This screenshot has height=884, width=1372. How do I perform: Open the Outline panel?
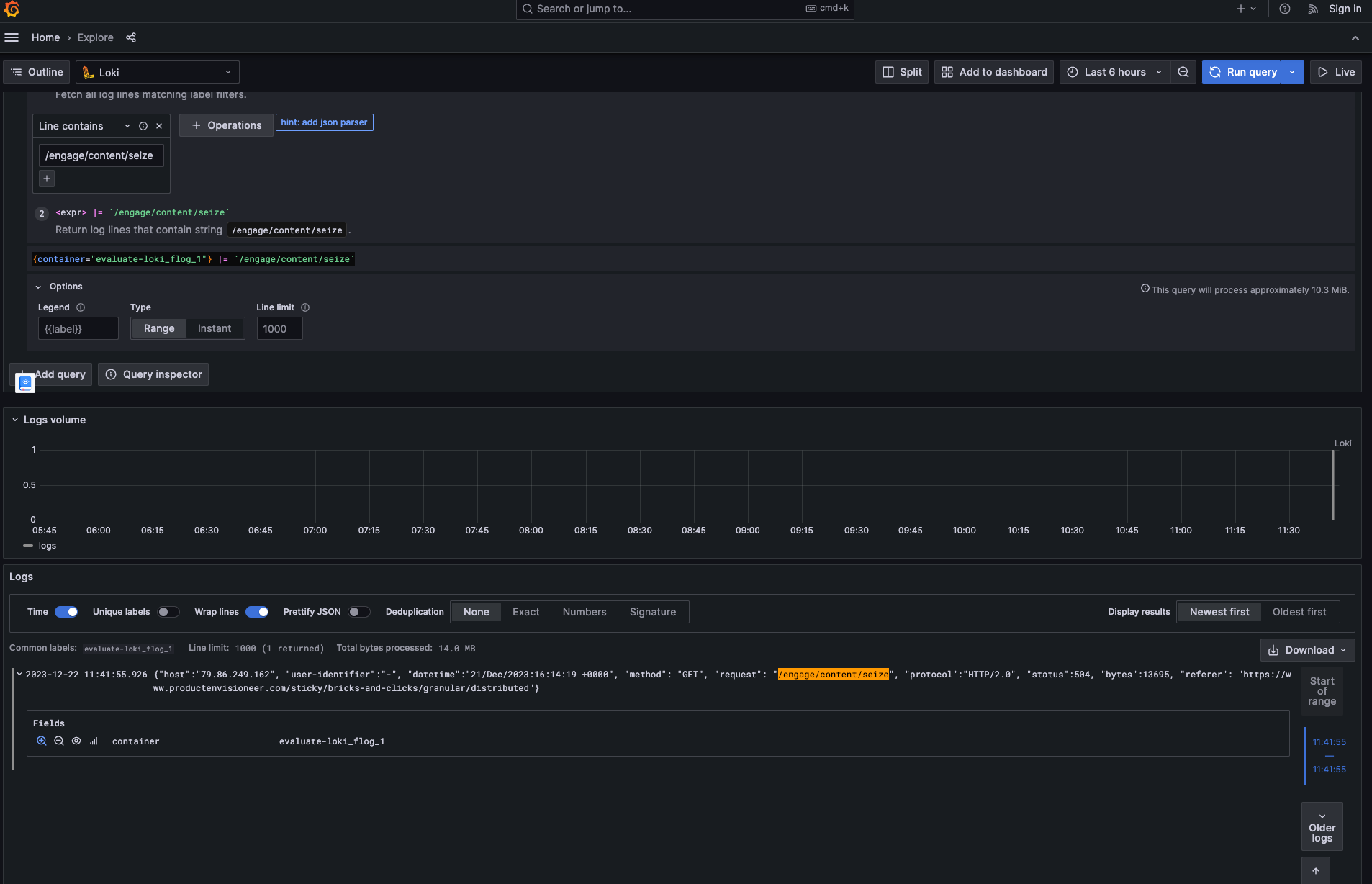click(x=37, y=72)
